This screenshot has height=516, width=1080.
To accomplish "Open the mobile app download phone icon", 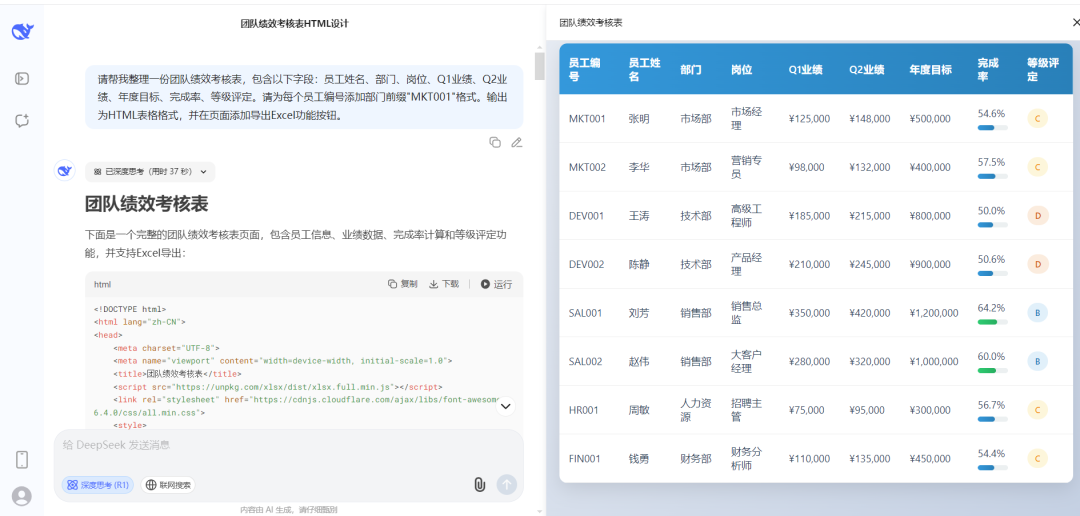I will [x=22, y=460].
